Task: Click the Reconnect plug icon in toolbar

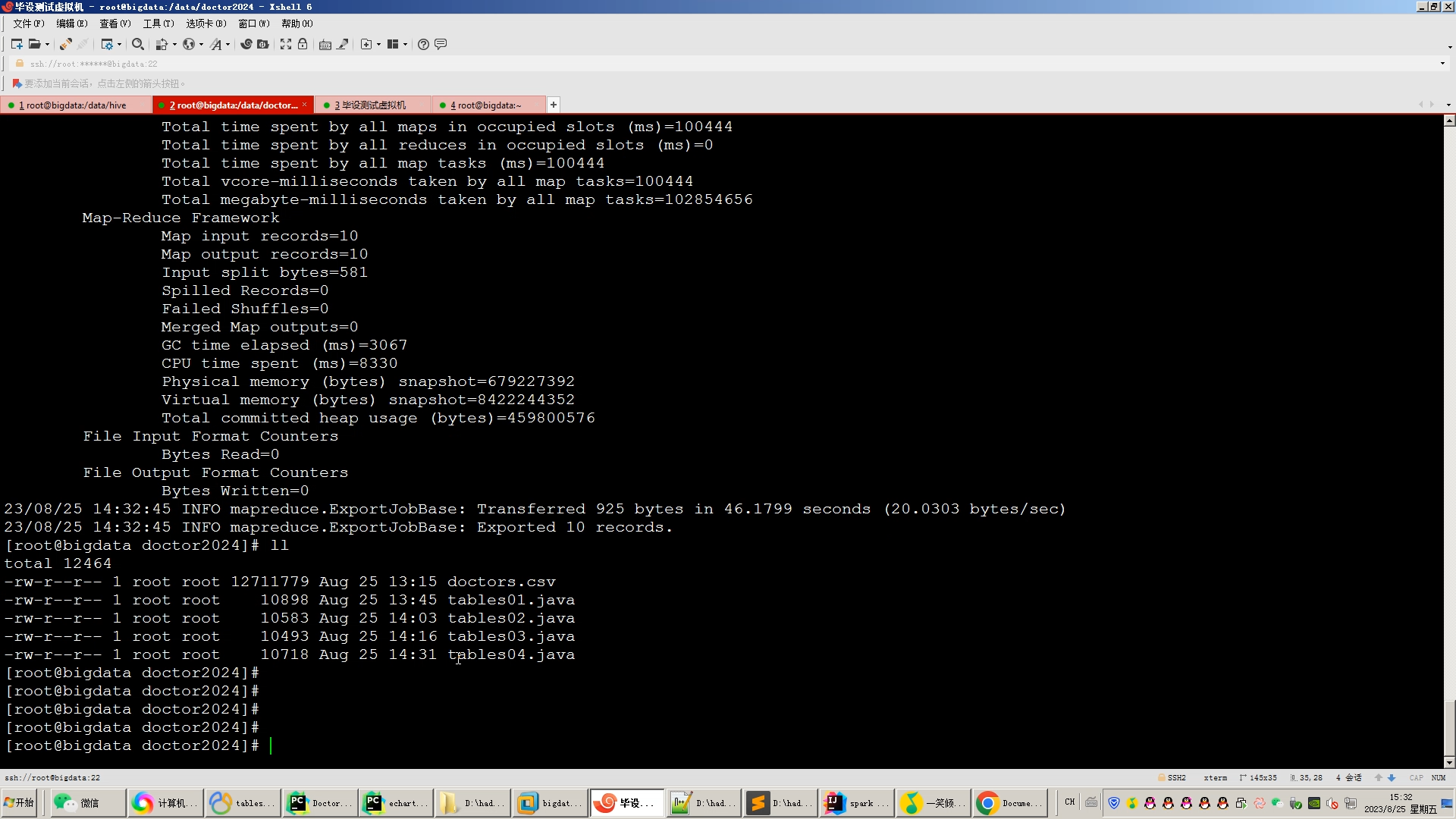Action: tap(66, 44)
